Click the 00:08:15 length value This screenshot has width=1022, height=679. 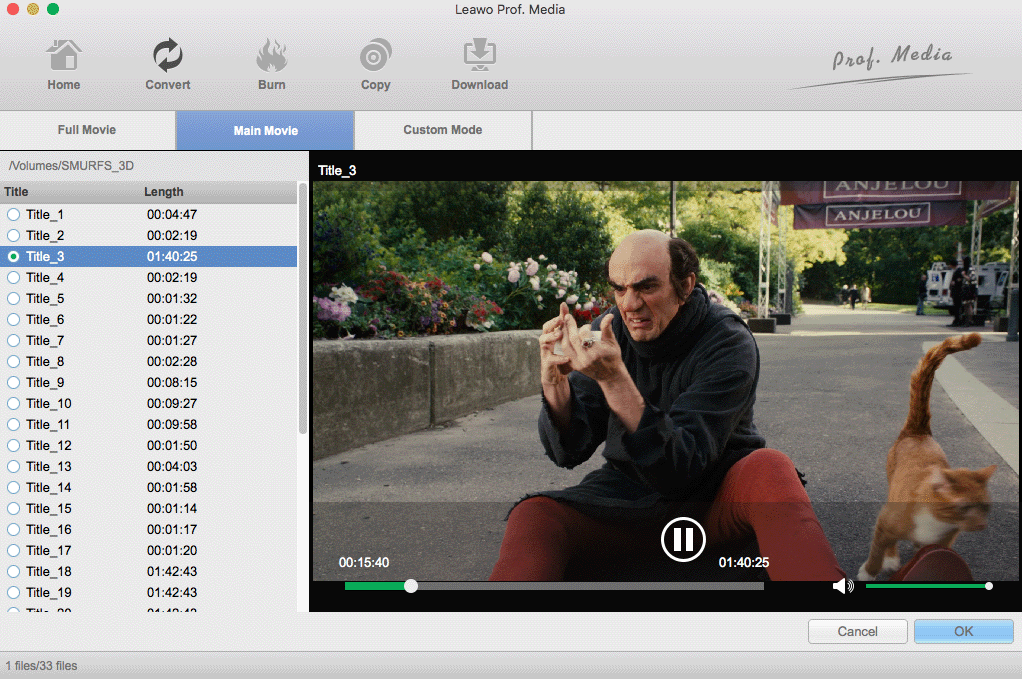172,383
